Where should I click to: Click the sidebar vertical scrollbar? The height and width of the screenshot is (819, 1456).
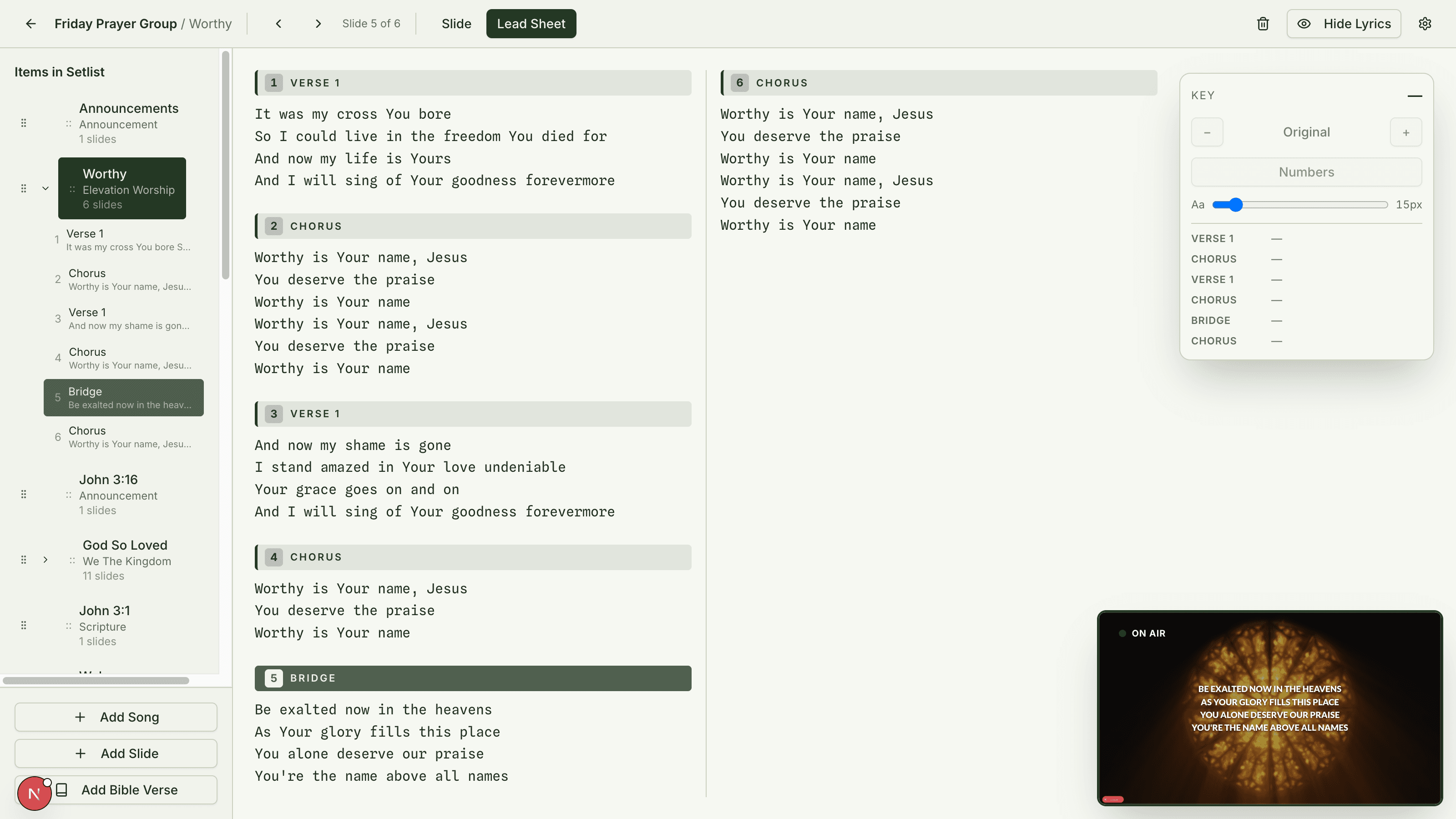pyautogui.click(x=226, y=165)
